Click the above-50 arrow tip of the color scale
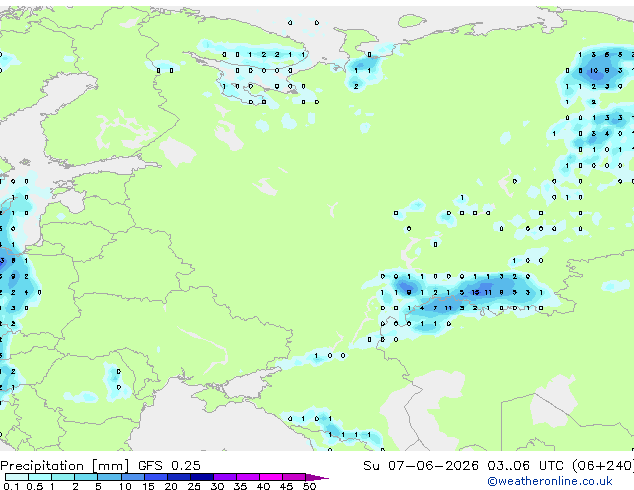 [x=317, y=477]
